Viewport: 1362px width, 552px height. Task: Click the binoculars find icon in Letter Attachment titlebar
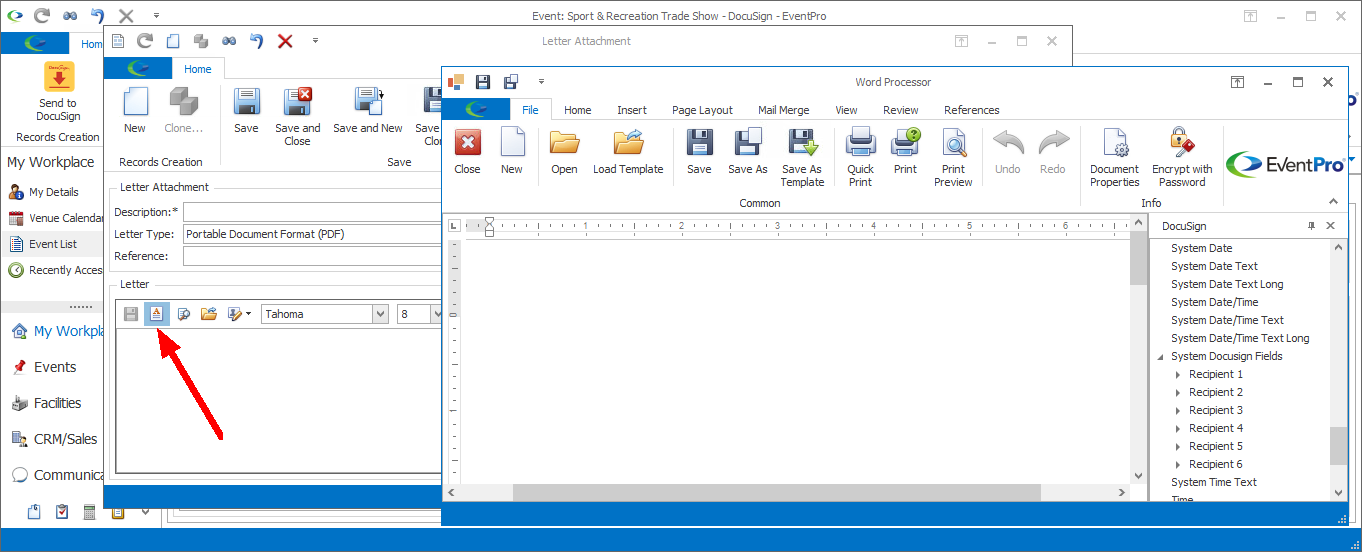click(229, 41)
